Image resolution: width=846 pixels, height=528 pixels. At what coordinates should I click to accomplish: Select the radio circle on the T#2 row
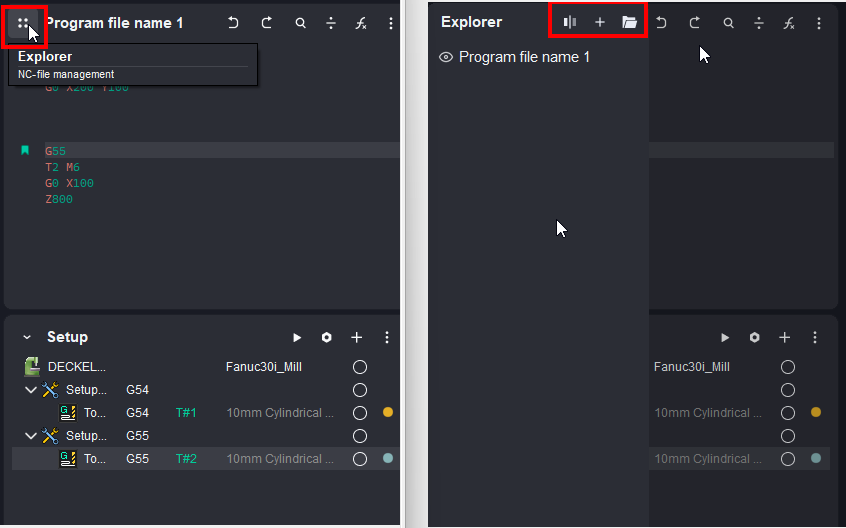click(x=360, y=459)
